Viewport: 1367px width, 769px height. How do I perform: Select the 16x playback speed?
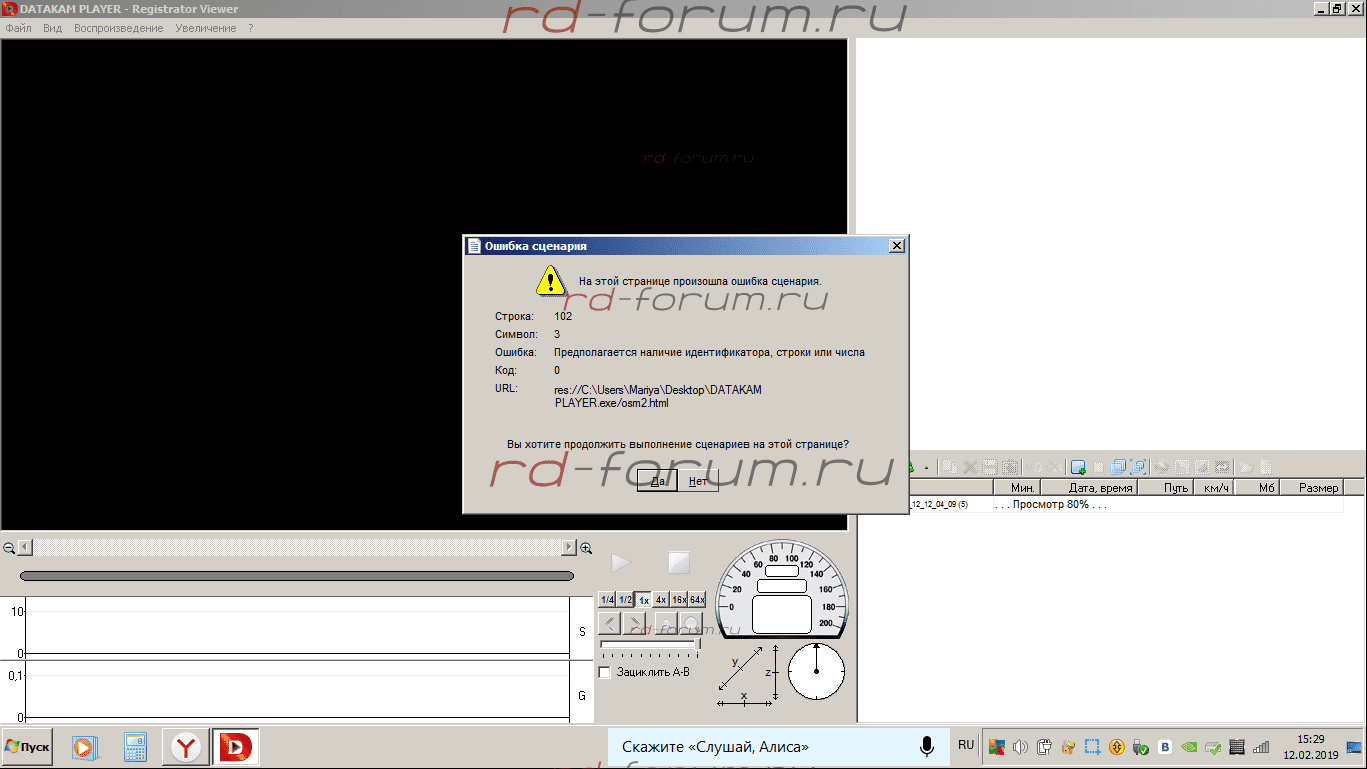pos(679,600)
